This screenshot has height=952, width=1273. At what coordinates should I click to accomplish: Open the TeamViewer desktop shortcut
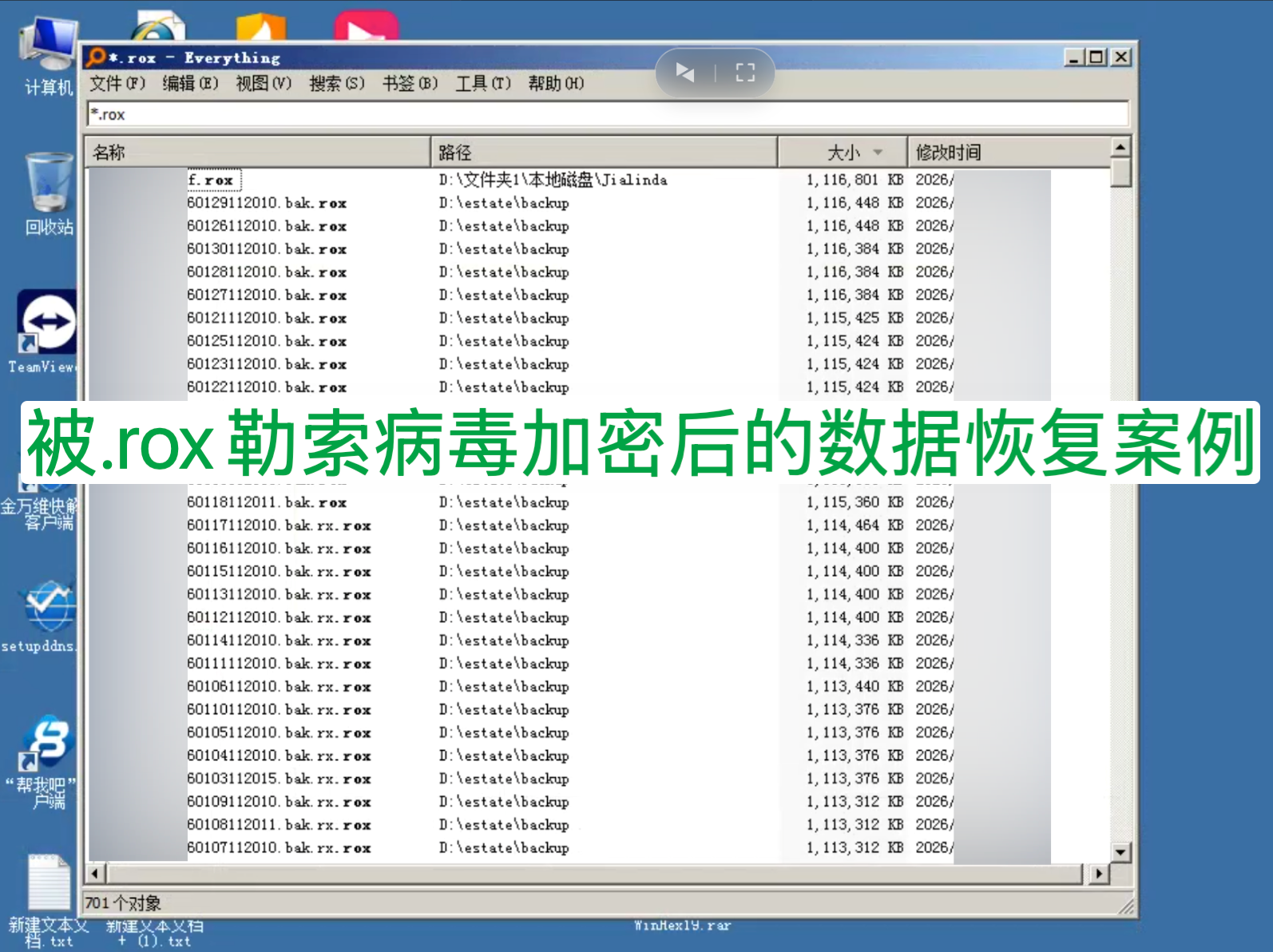point(46,331)
